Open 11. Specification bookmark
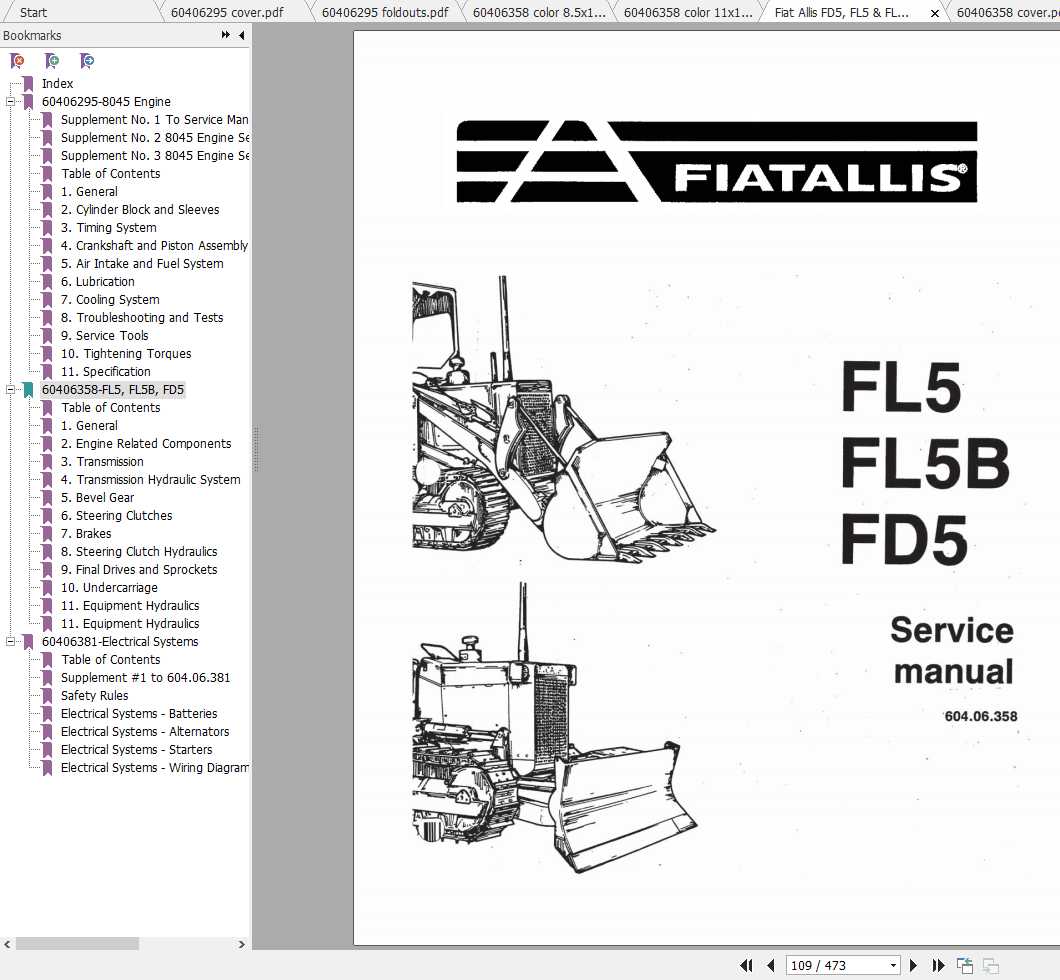Image resolution: width=1060 pixels, height=980 pixels. (x=105, y=372)
